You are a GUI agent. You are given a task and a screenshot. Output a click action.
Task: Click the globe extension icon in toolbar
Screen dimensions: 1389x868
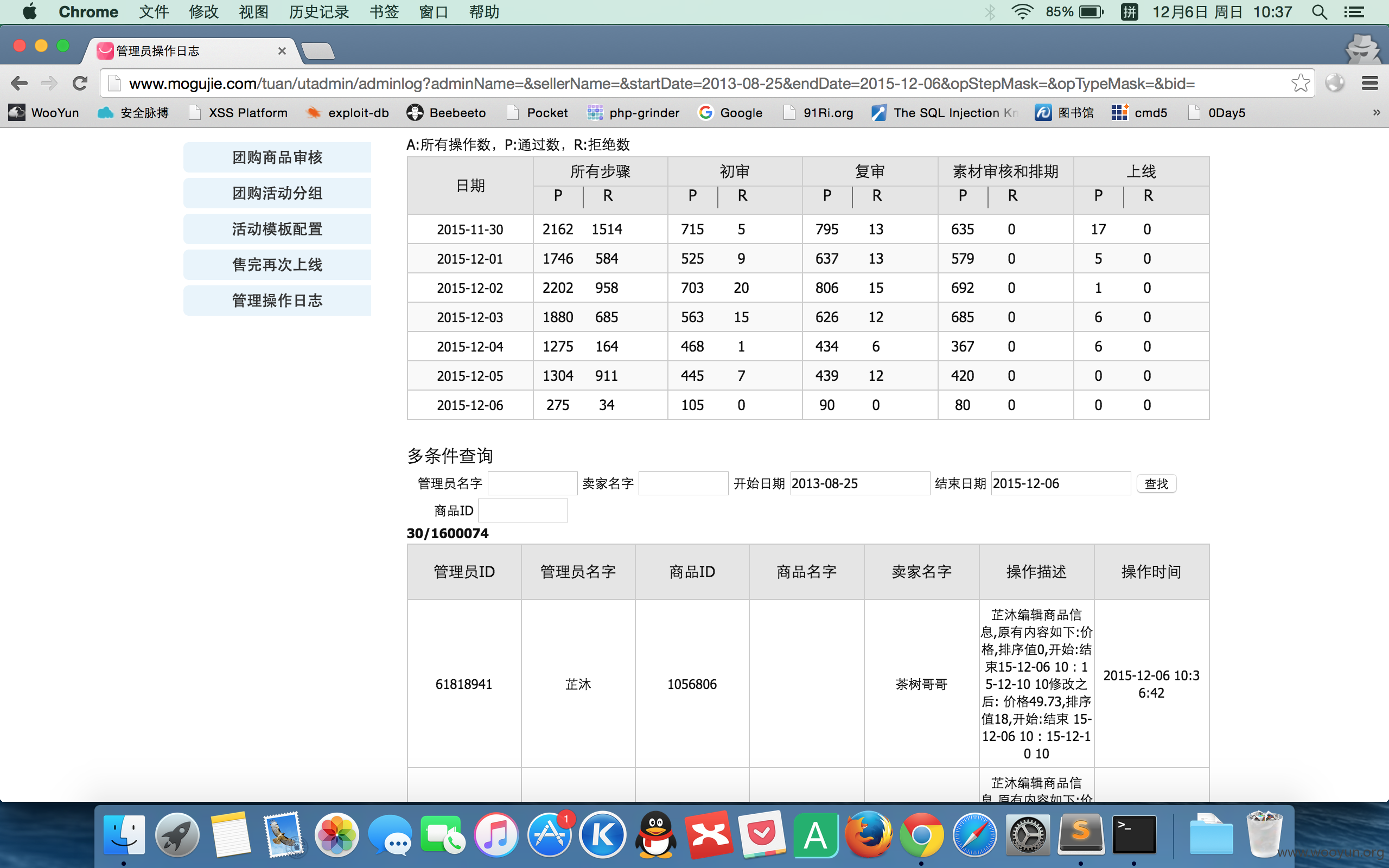tap(1335, 84)
